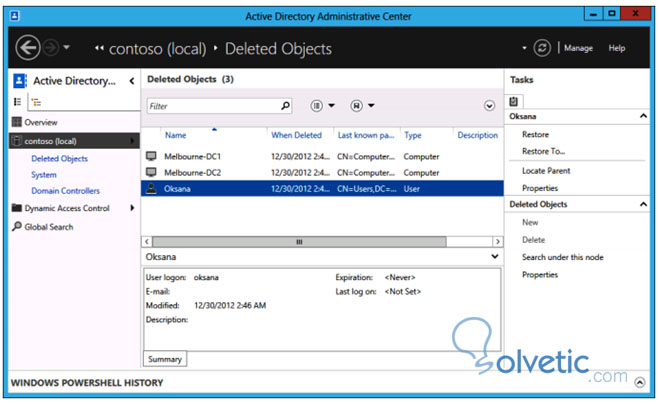Click Restore task
Image resolution: width=659 pixels, height=404 pixels.
click(x=535, y=135)
